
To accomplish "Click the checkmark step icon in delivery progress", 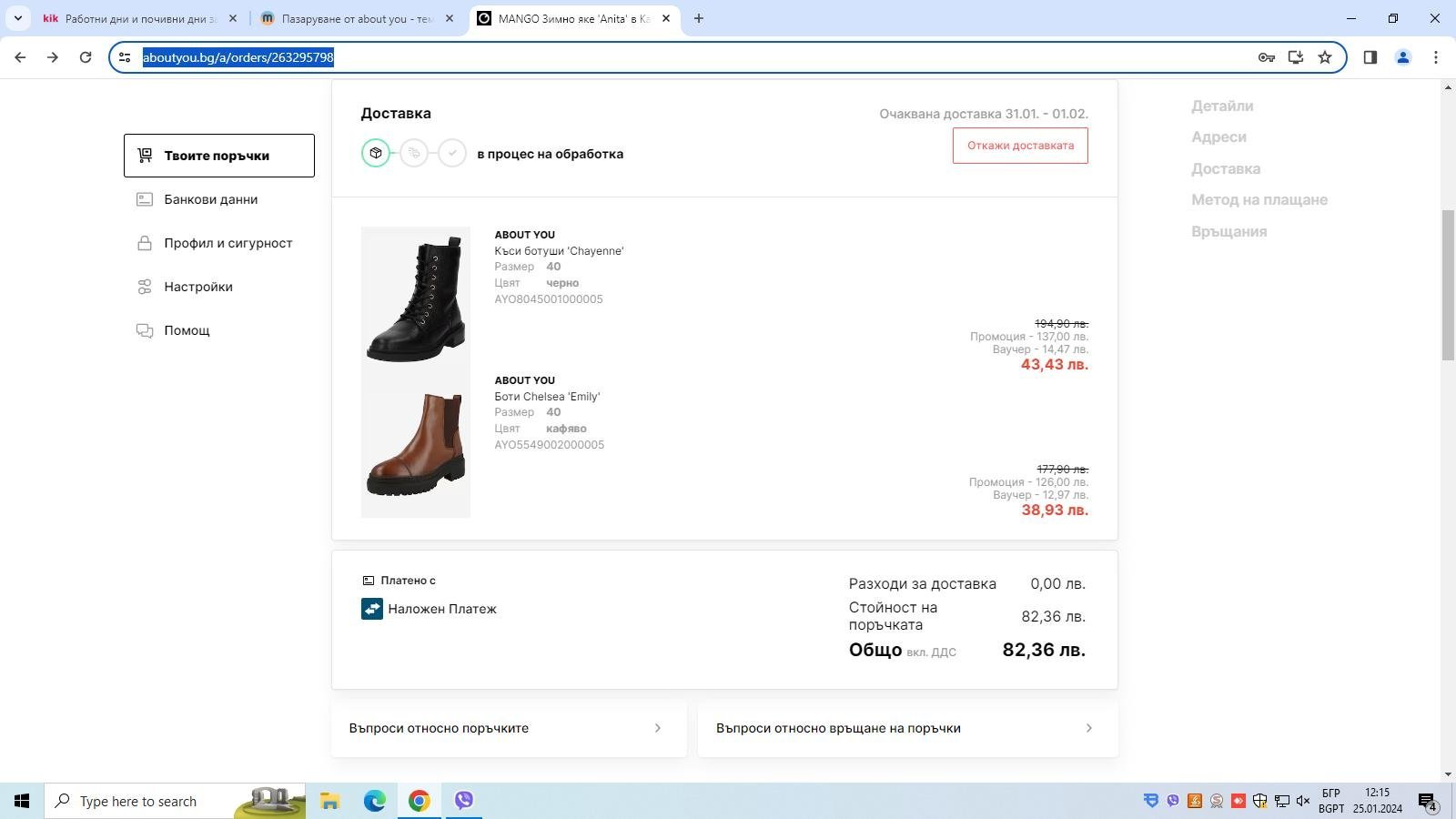I will (452, 153).
